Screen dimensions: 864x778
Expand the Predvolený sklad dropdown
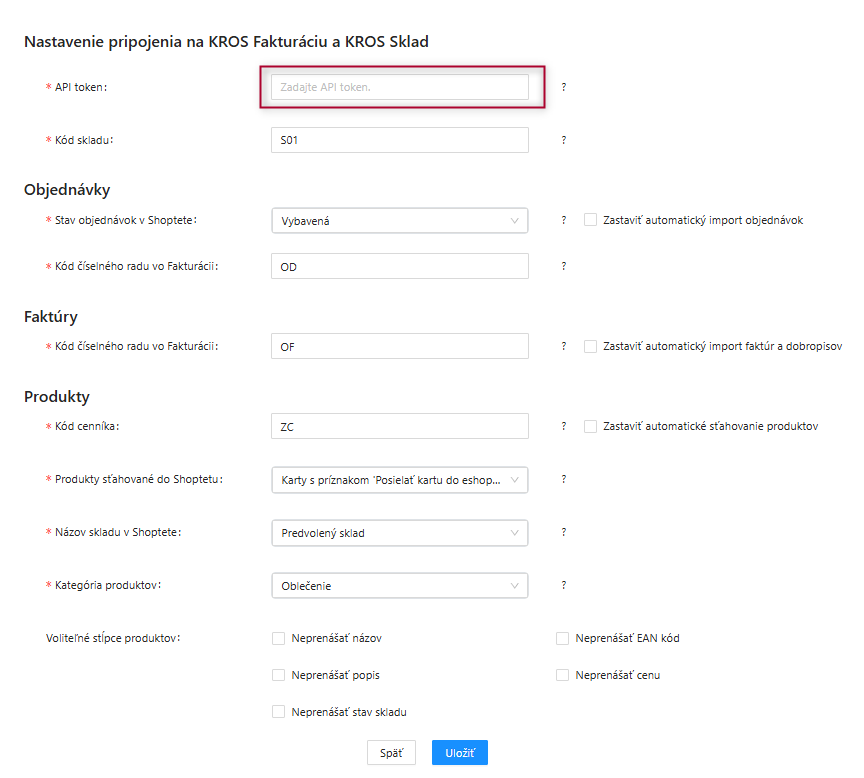(399, 533)
